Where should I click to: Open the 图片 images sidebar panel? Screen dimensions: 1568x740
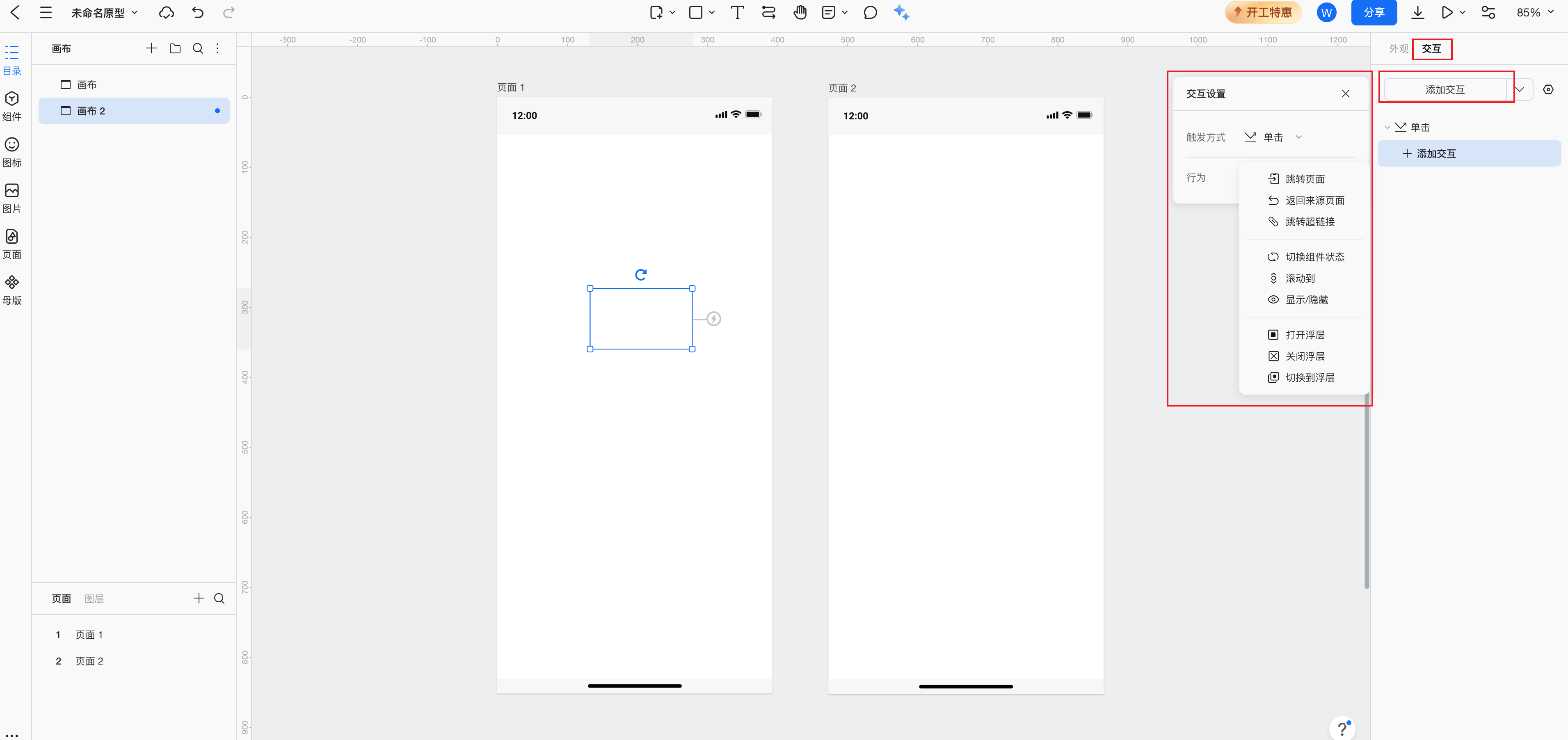pyautogui.click(x=12, y=199)
